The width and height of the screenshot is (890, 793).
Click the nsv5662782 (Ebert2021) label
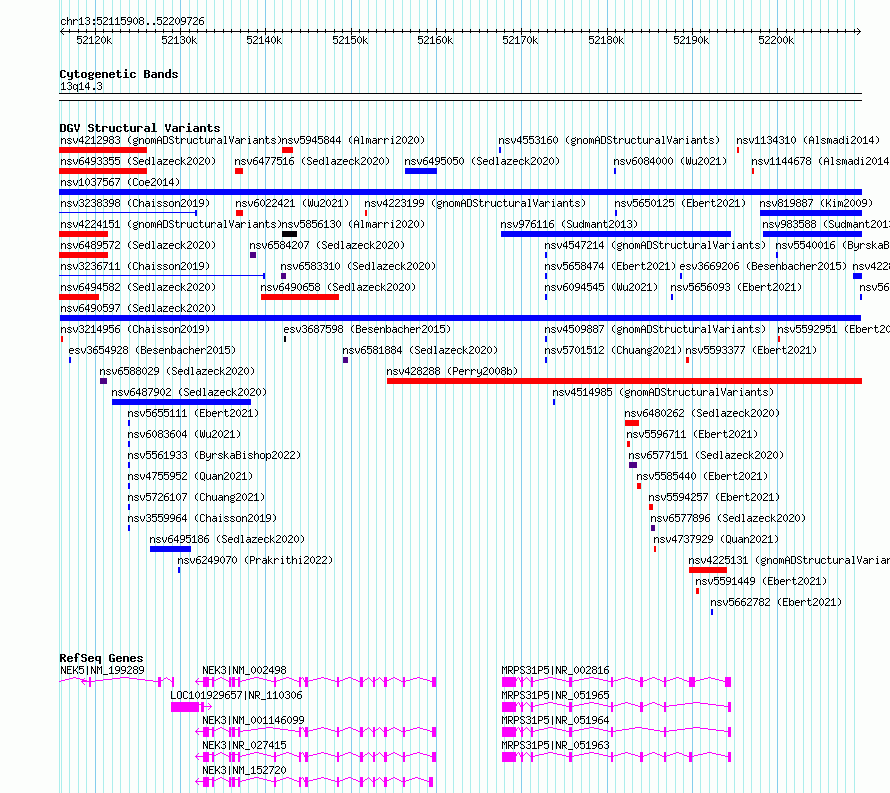point(776,602)
